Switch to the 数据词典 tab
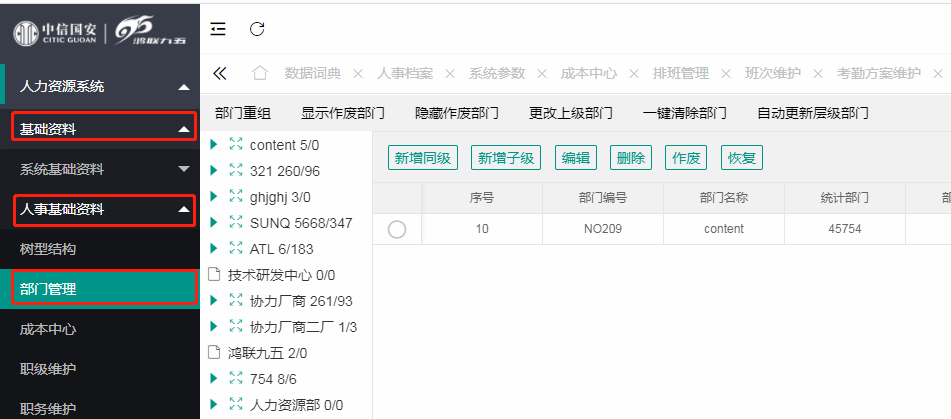 pos(313,74)
